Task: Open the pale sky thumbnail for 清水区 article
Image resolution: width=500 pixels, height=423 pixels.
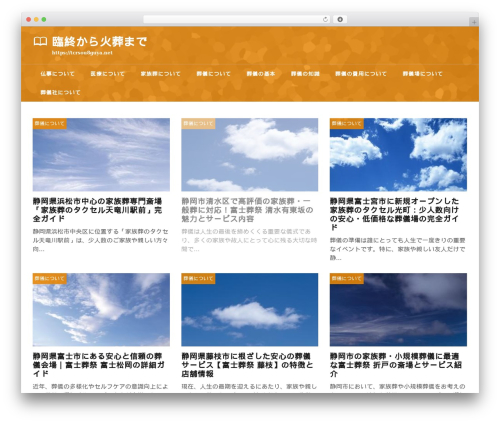Action: 250,155
